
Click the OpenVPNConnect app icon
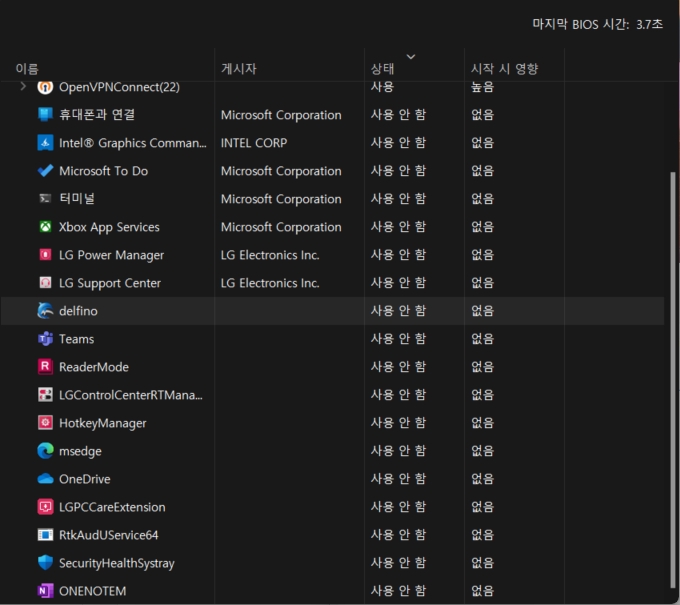(x=45, y=87)
